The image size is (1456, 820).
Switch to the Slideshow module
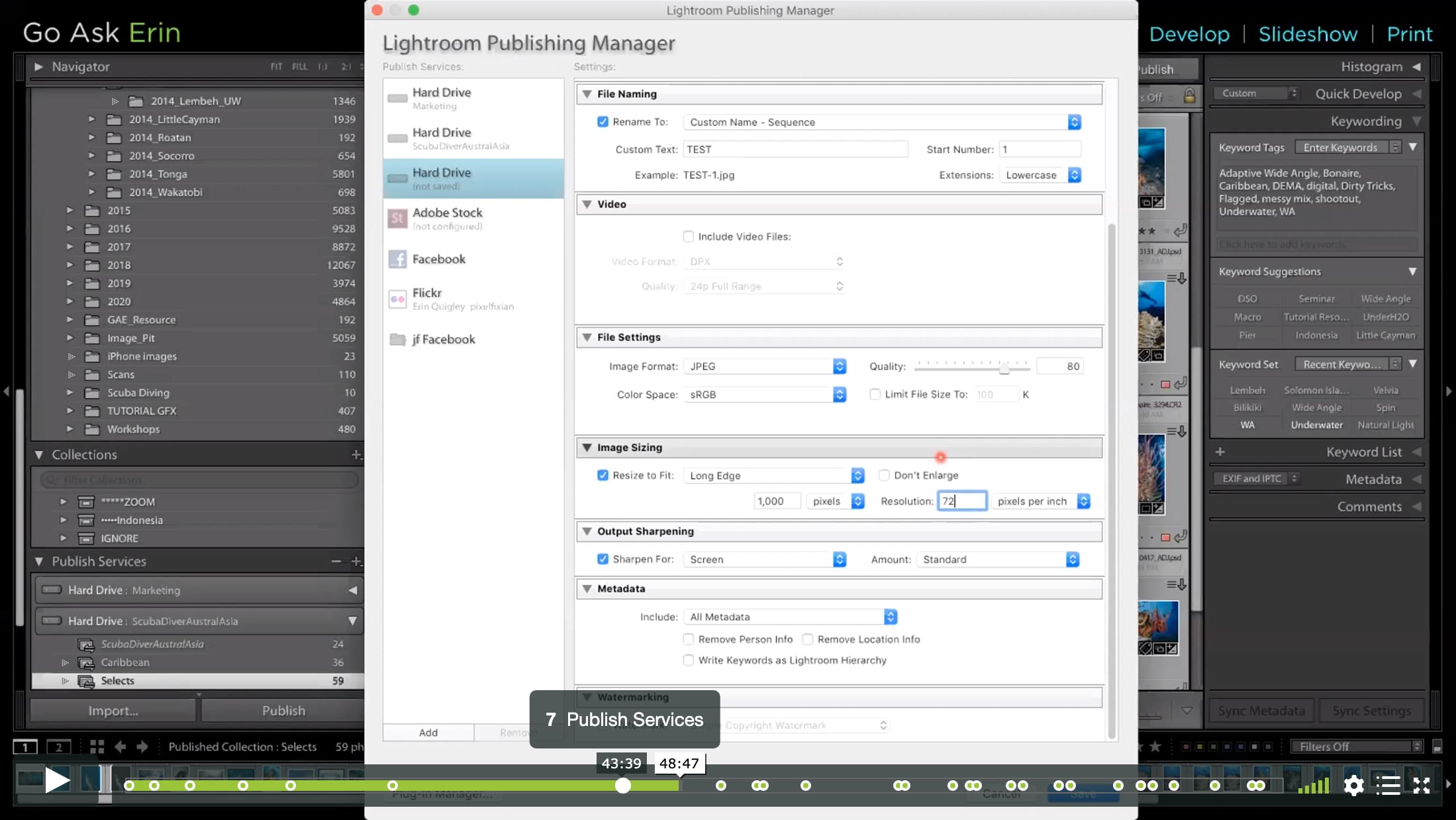pos(1308,34)
